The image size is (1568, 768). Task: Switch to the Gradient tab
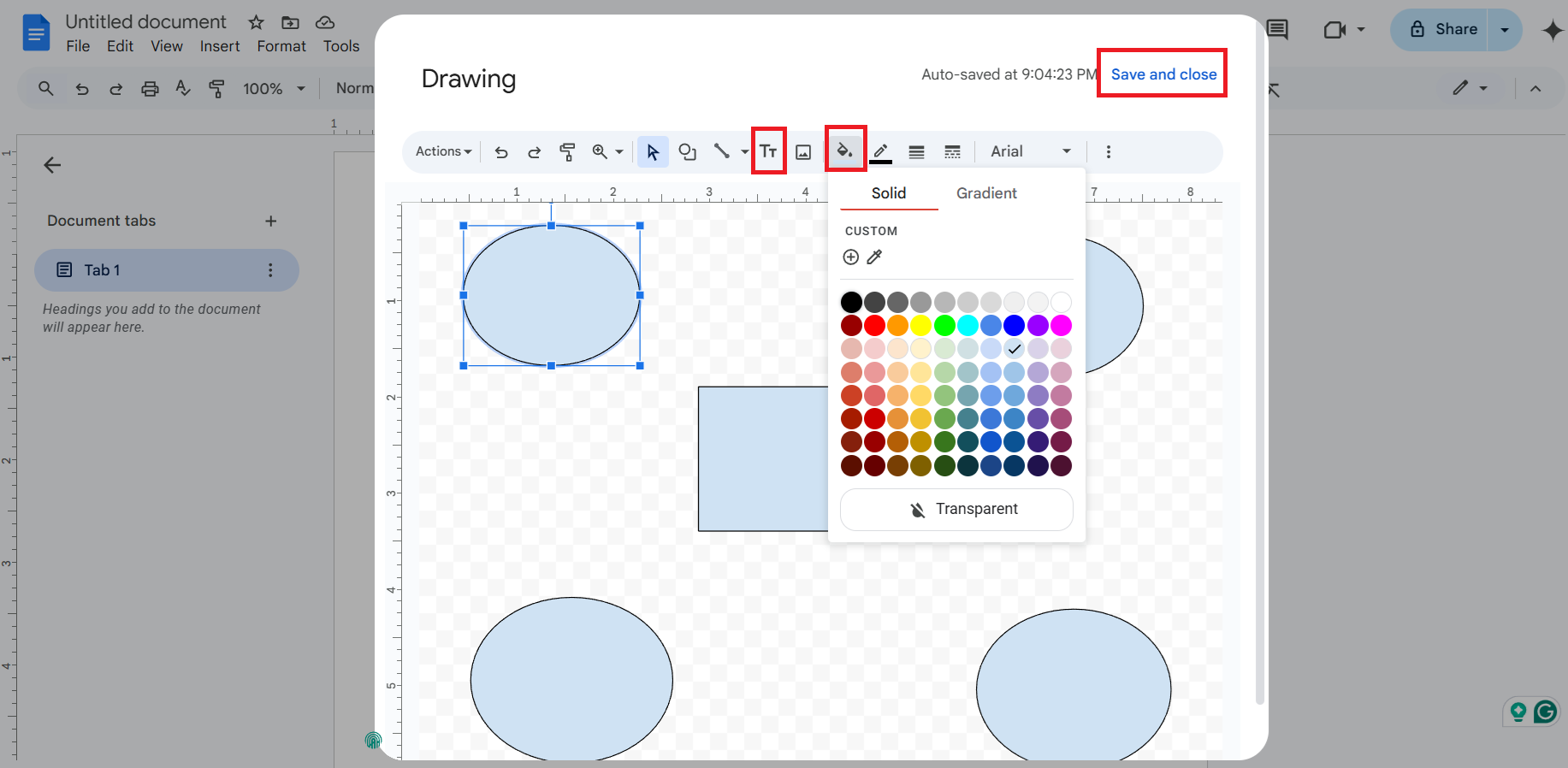pyautogui.click(x=986, y=193)
